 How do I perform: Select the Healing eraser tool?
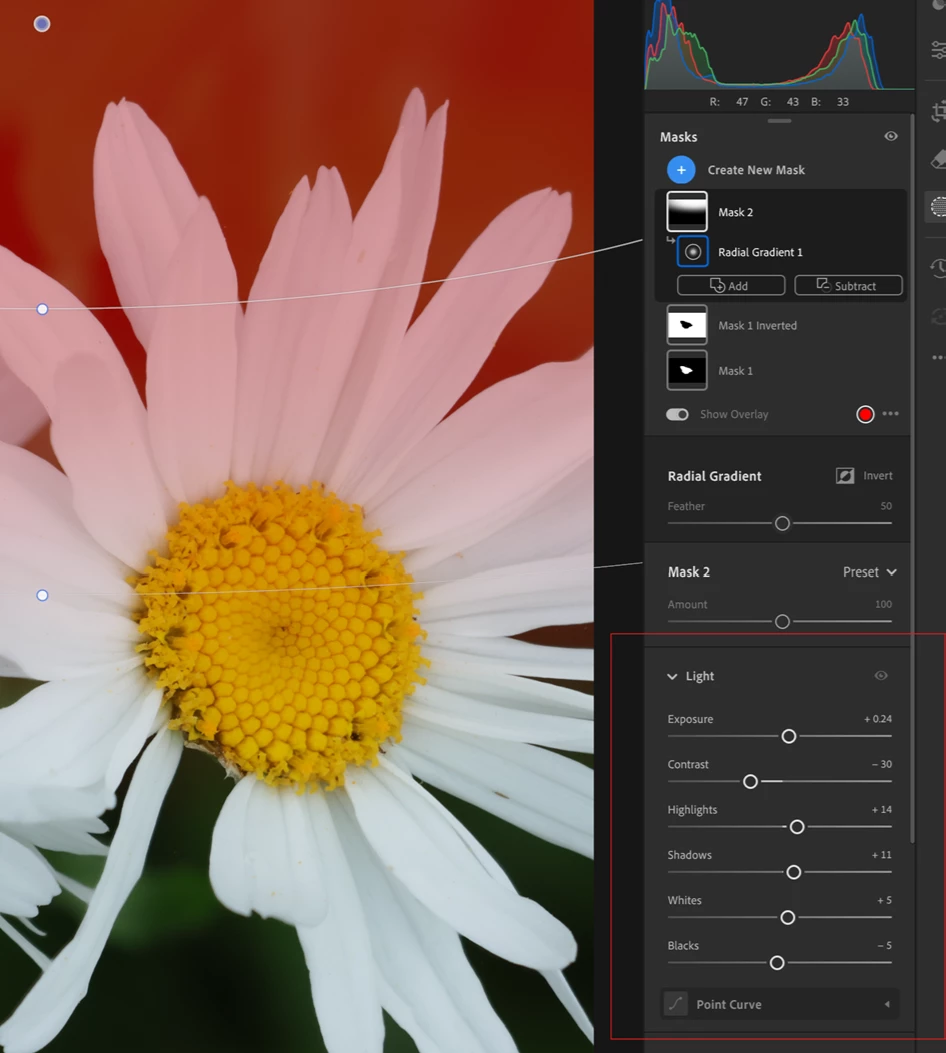tap(939, 159)
